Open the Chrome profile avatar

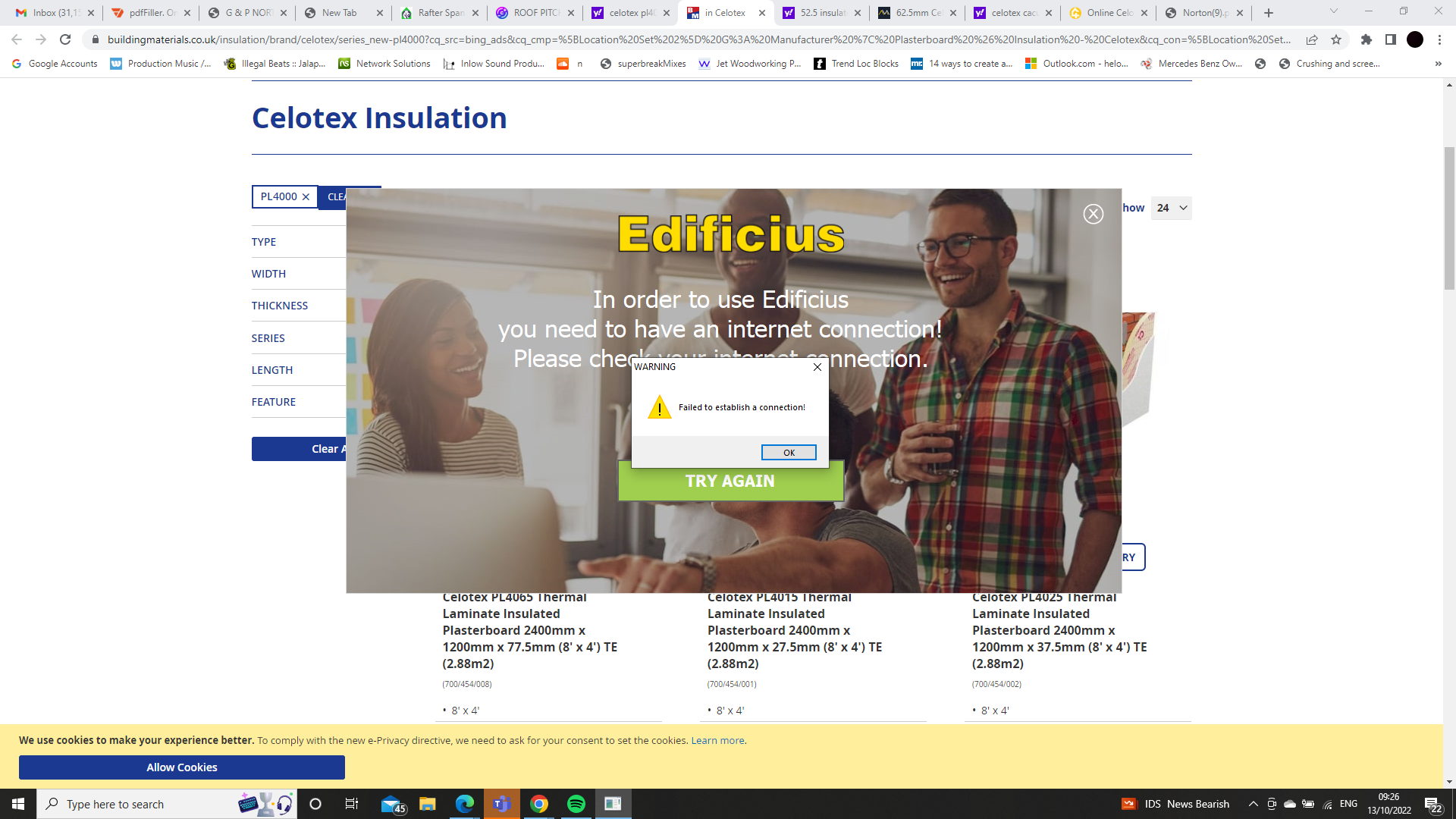tap(1415, 39)
